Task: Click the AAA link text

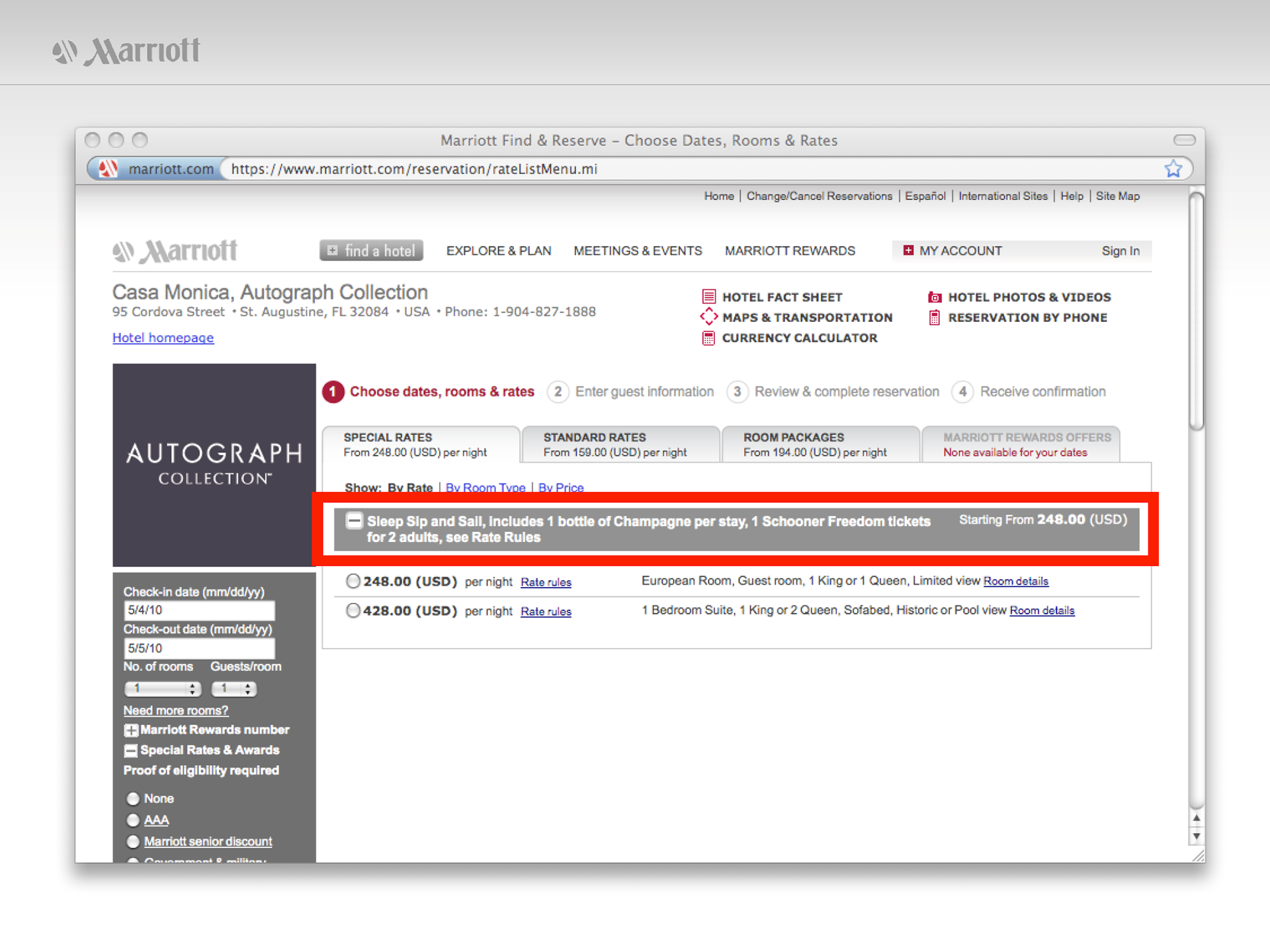Action: (156, 820)
